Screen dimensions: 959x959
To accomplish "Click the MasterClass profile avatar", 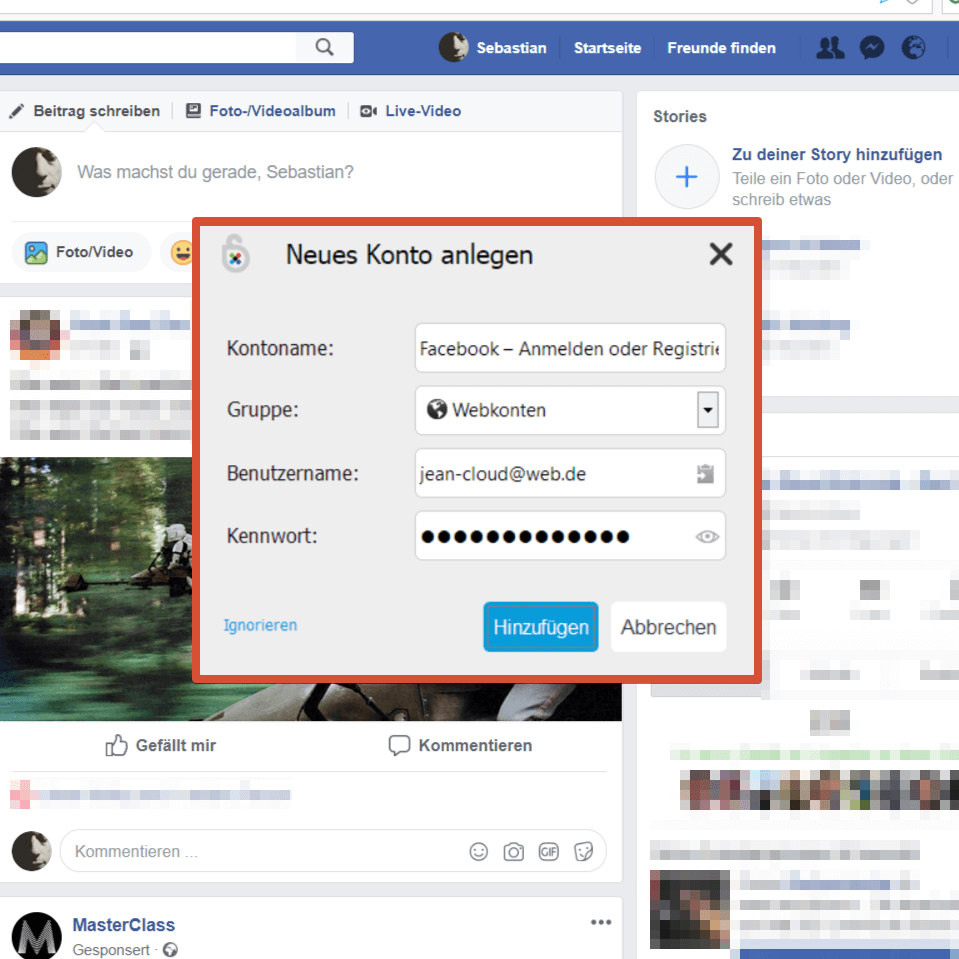I will [x=37, y=935].
